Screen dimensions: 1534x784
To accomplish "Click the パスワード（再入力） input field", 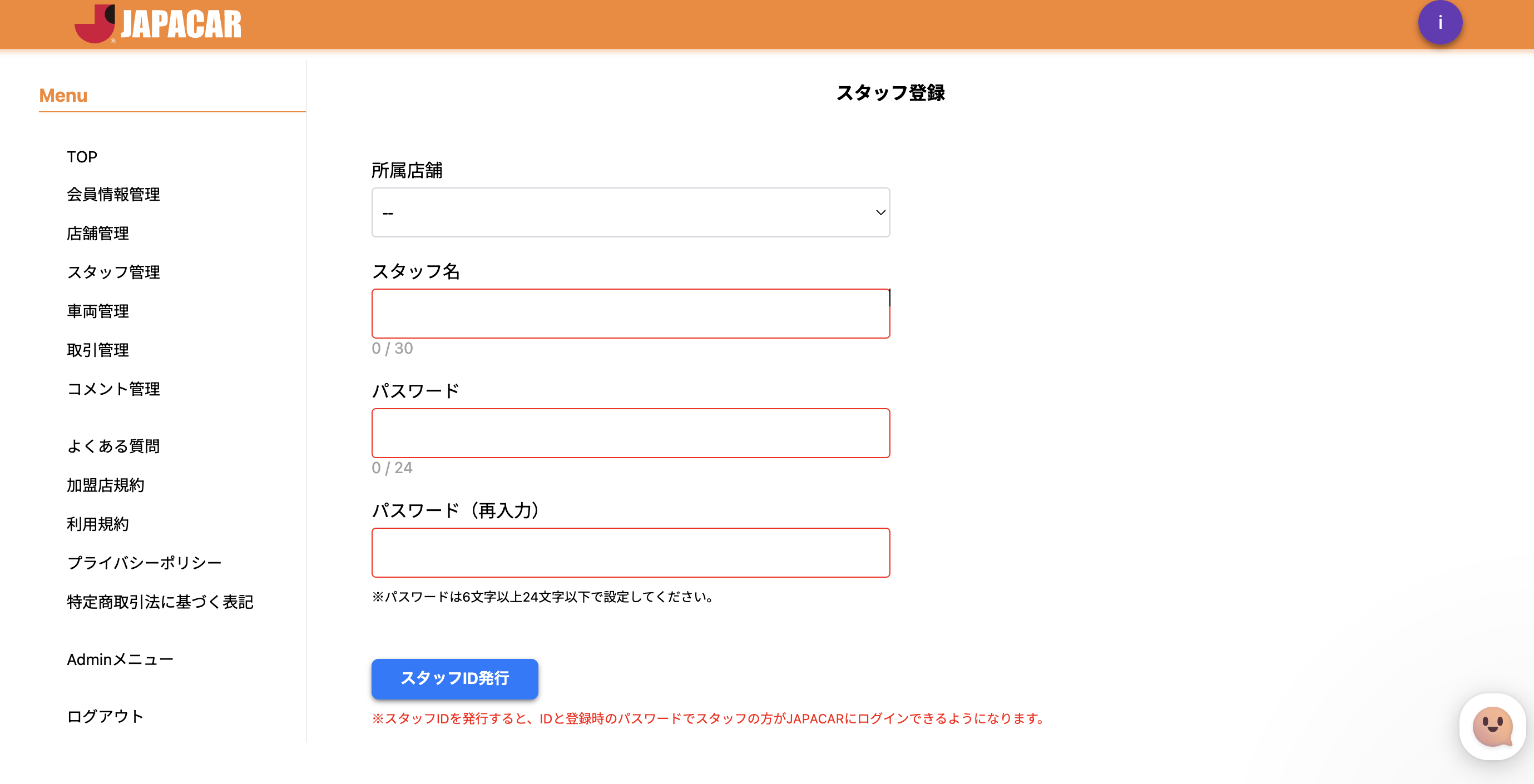I will [x=630, y=553].
